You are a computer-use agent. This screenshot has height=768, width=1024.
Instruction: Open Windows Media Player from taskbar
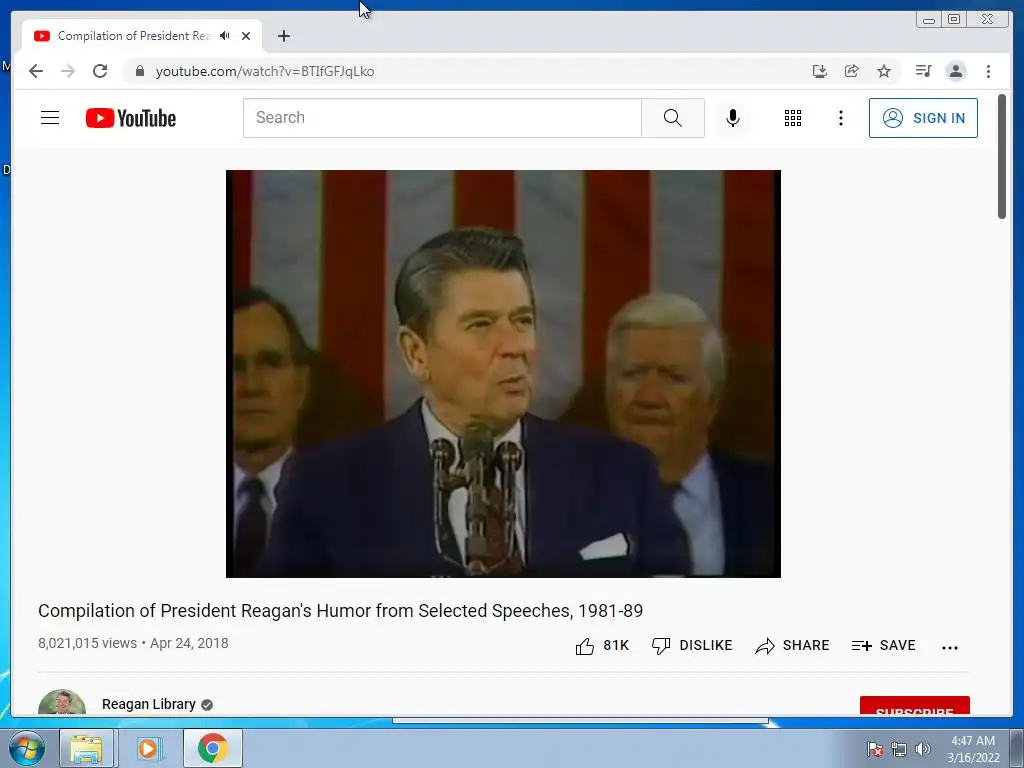coord(148,748)
